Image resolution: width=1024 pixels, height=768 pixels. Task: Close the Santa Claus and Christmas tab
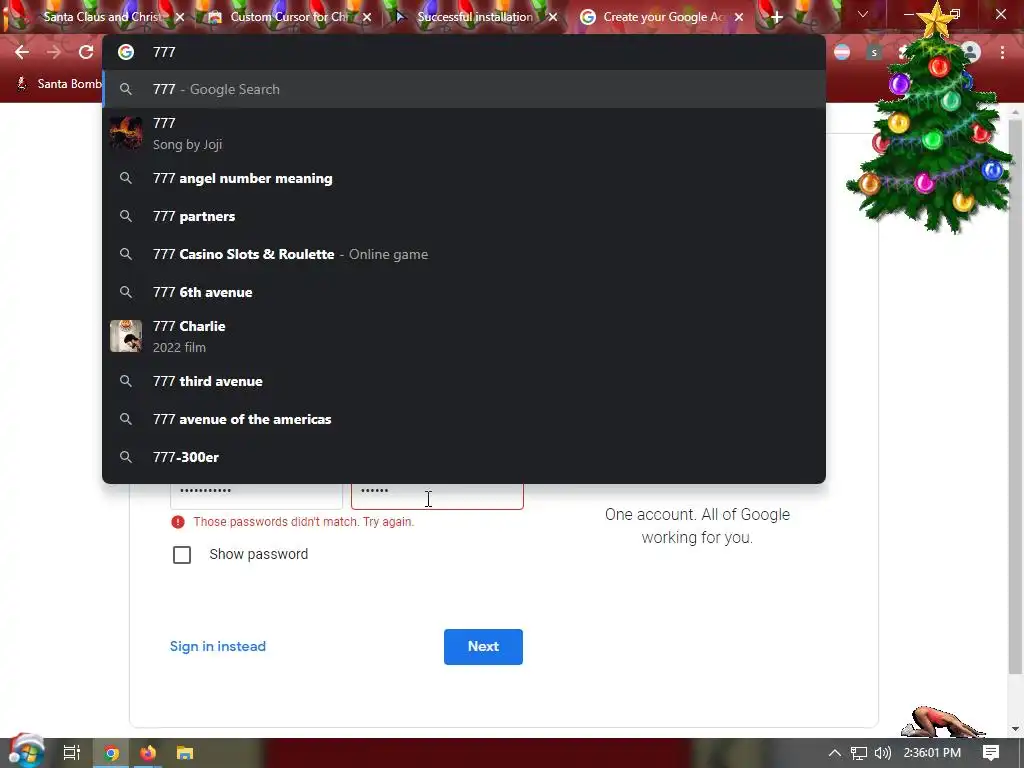180,18
